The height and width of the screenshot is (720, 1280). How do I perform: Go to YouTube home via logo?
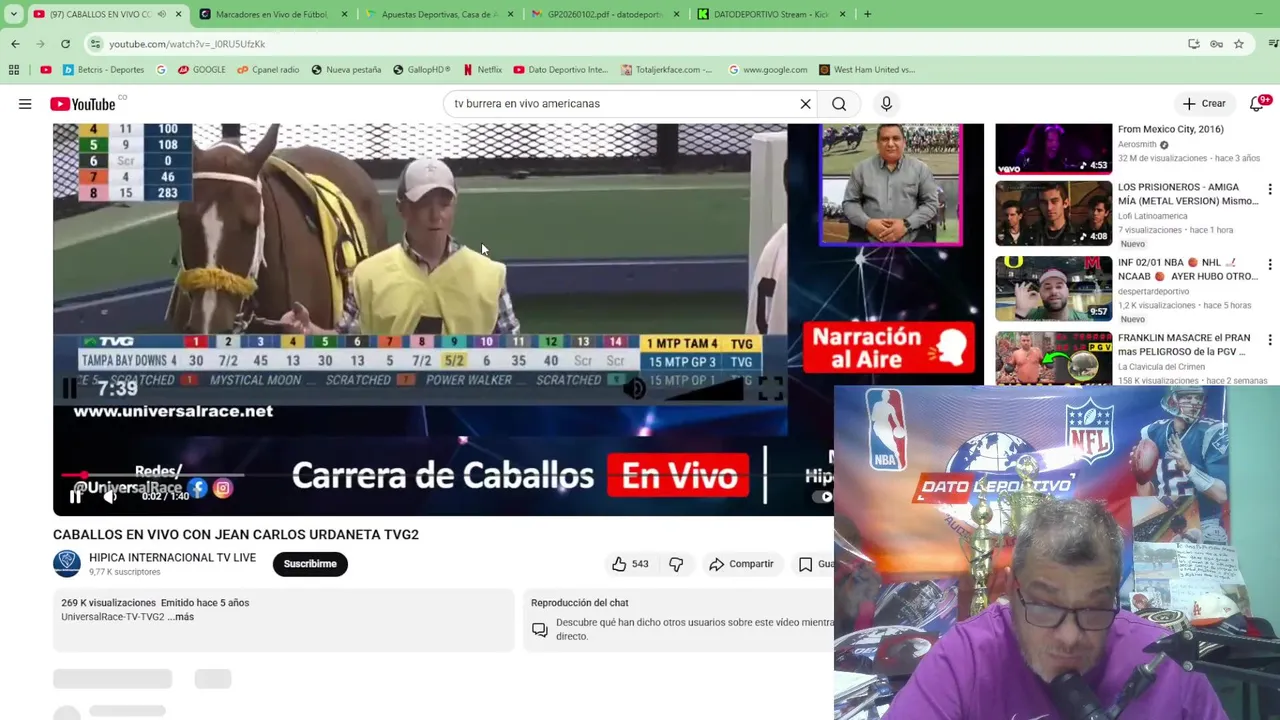tap(83, 104)
